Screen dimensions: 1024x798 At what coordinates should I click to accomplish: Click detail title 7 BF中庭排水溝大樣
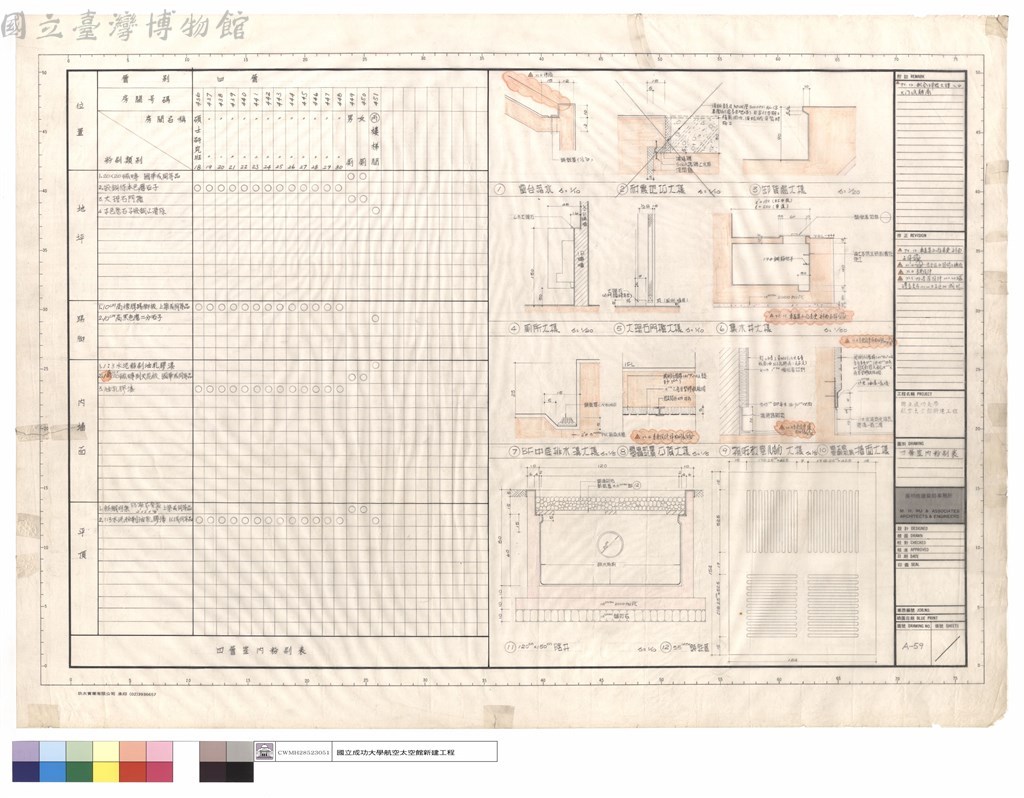click(x=554, y=451)
